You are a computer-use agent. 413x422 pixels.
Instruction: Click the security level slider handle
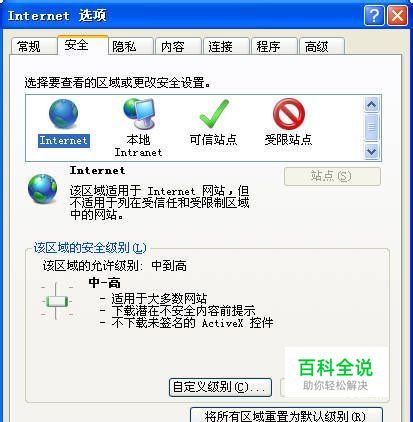pos(57,302)
